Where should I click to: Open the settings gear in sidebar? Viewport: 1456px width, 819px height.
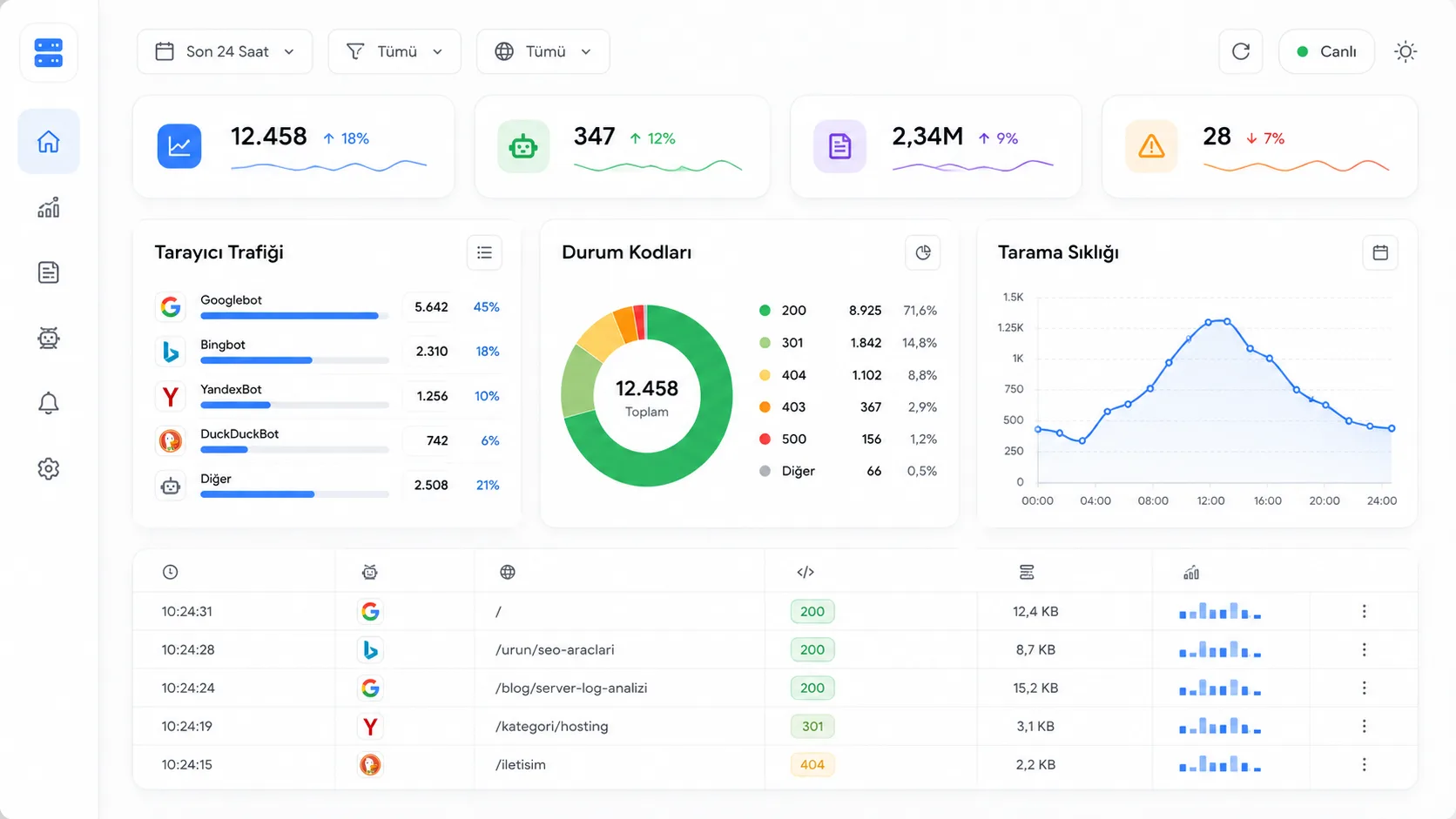(49, 468)
